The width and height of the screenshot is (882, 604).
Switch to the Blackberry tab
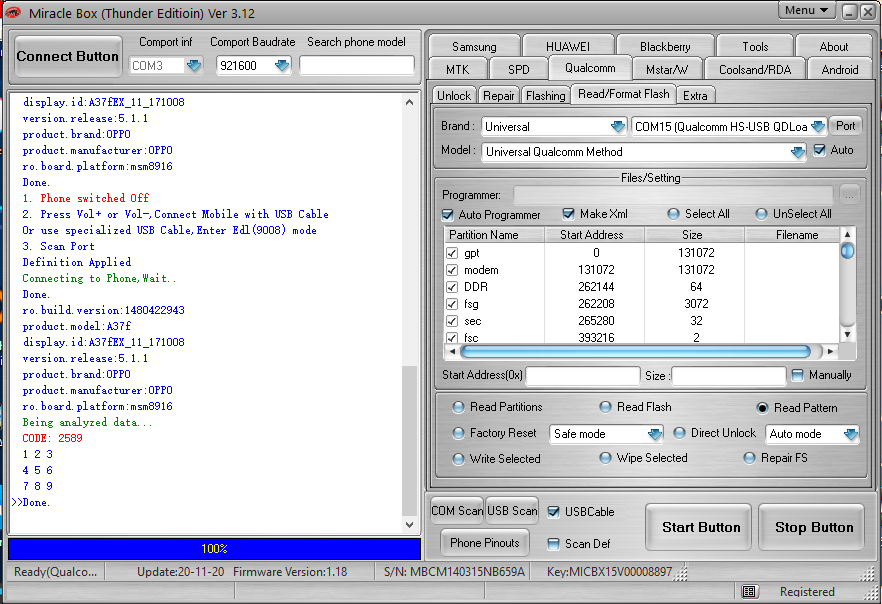click(665, 46)
